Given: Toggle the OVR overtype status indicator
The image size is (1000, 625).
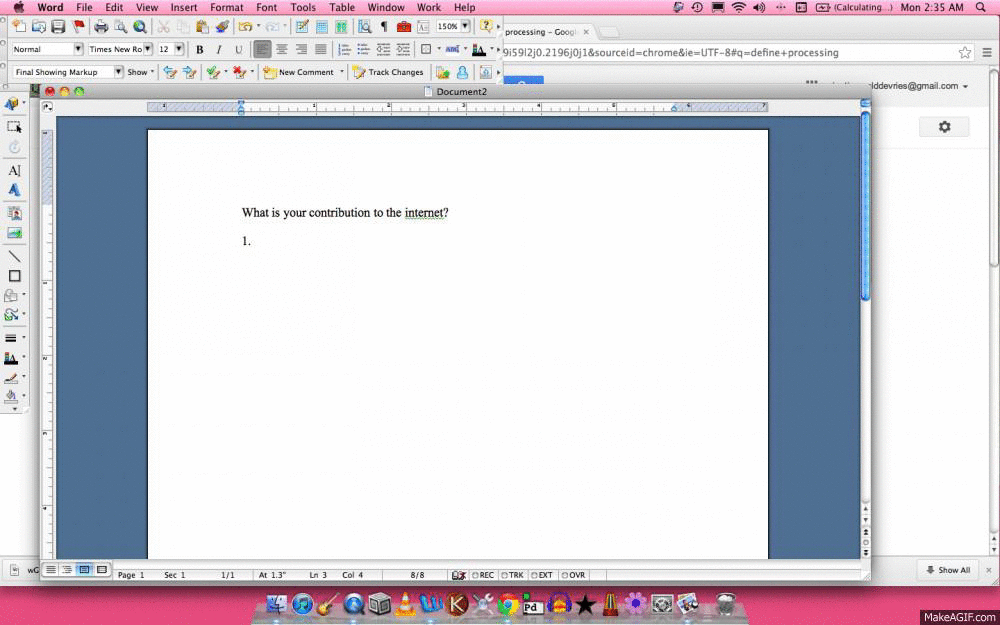Looking at the screenshot, I should 575,575.
